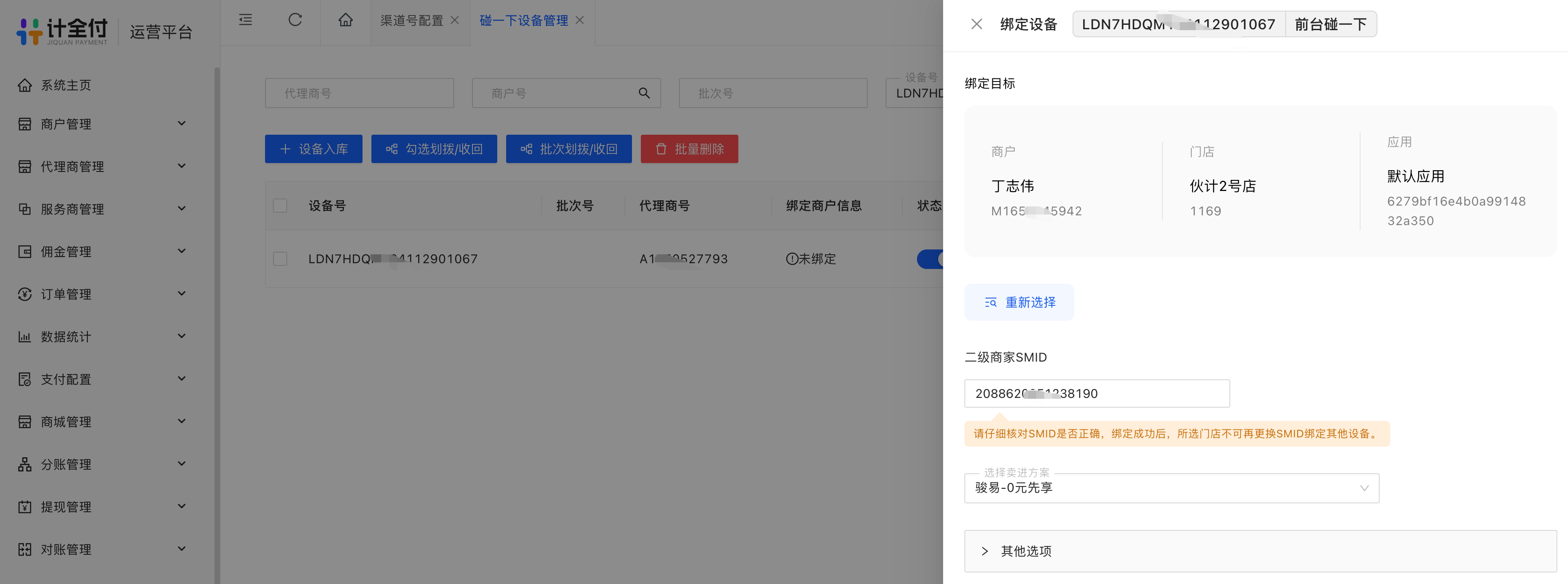Click the 分账管理 hierarchy icon

24,465
